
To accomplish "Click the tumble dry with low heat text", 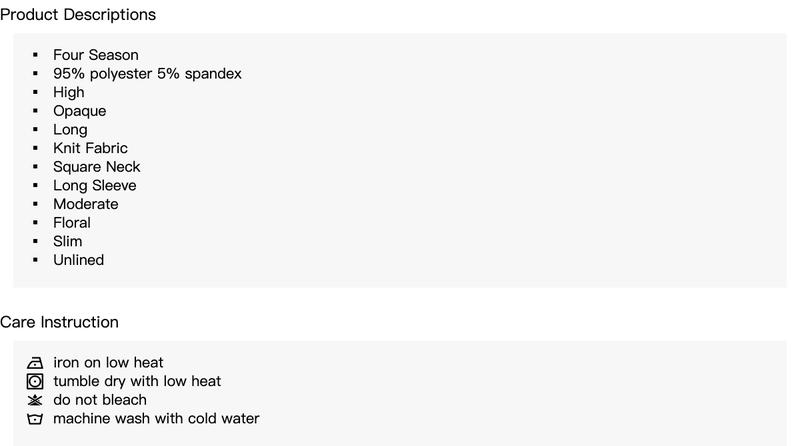I will [137, 381].
